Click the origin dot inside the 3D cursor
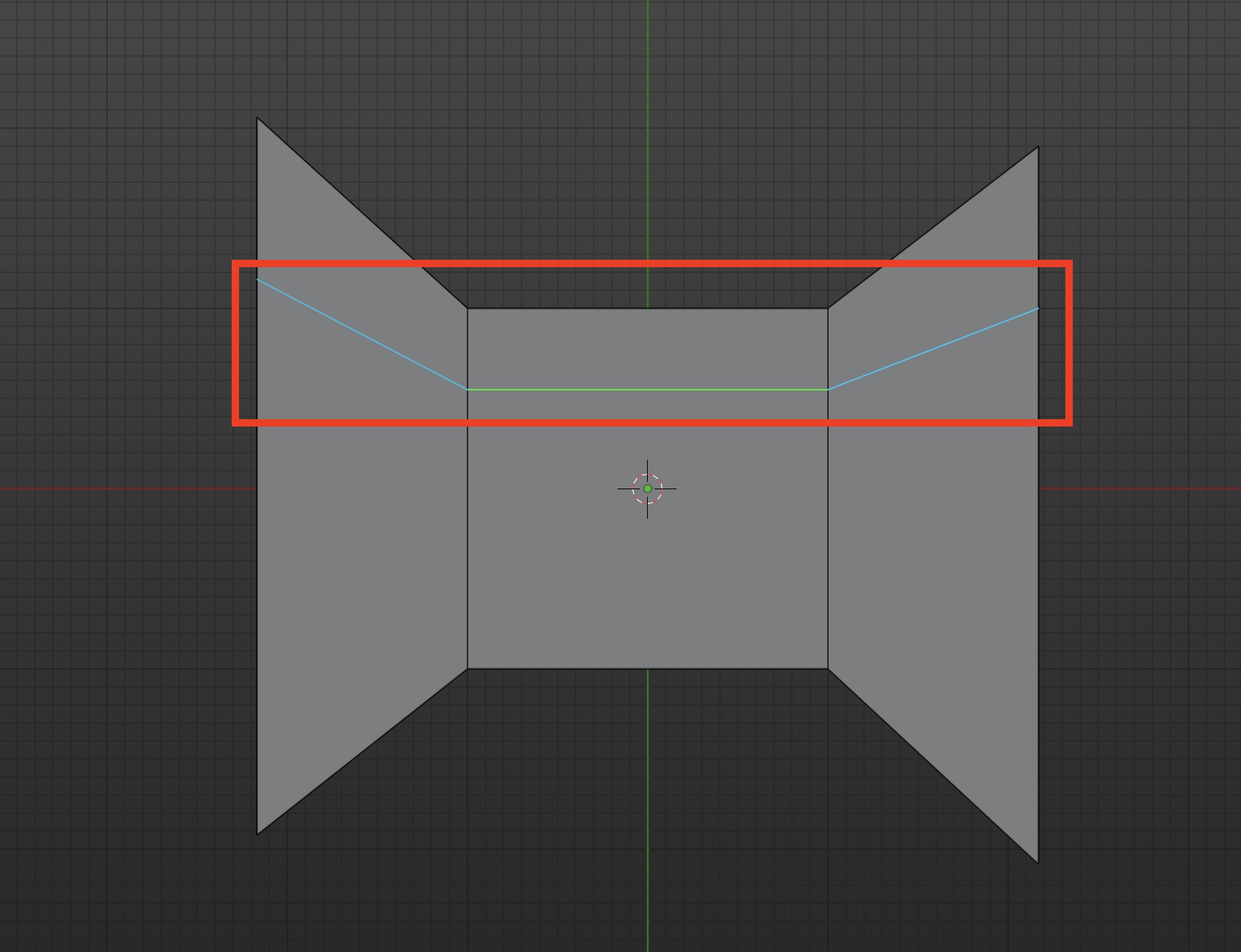This screenshot has width=1241, height=952. [x=648, y=489]
